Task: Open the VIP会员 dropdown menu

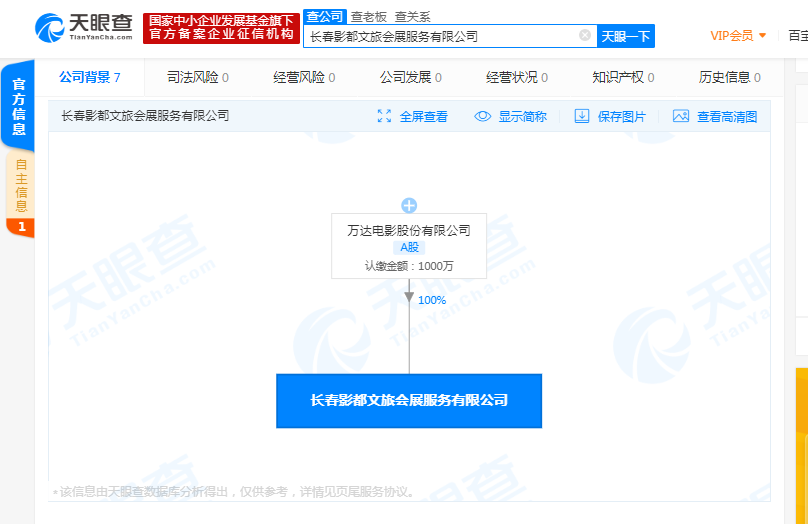Action: tap(738, 36)
